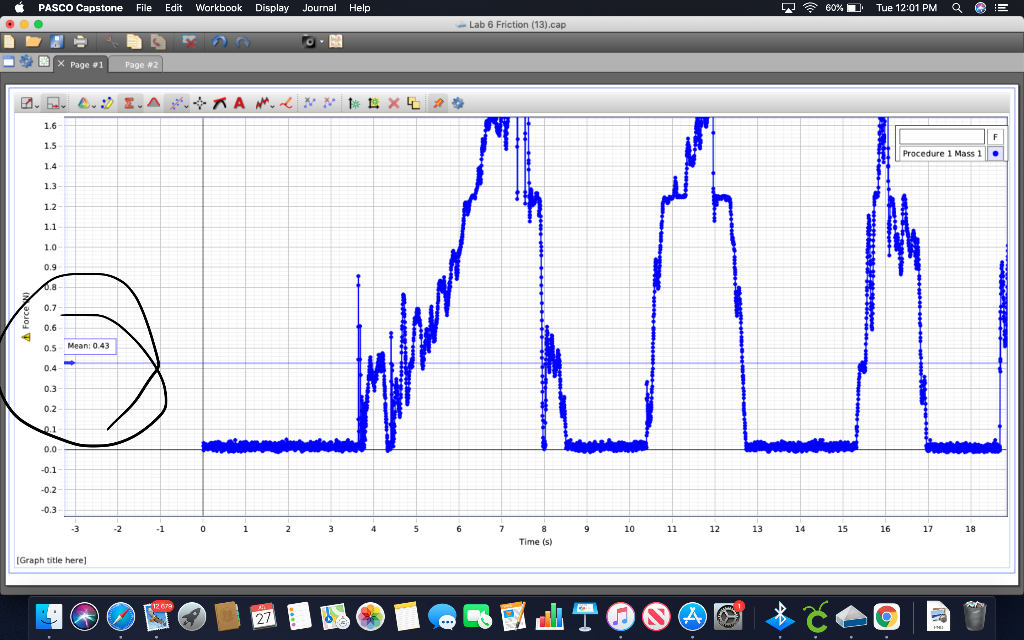Click the add new page icon
Viewport: 1024px width, 640px height.
coord(44,61)
